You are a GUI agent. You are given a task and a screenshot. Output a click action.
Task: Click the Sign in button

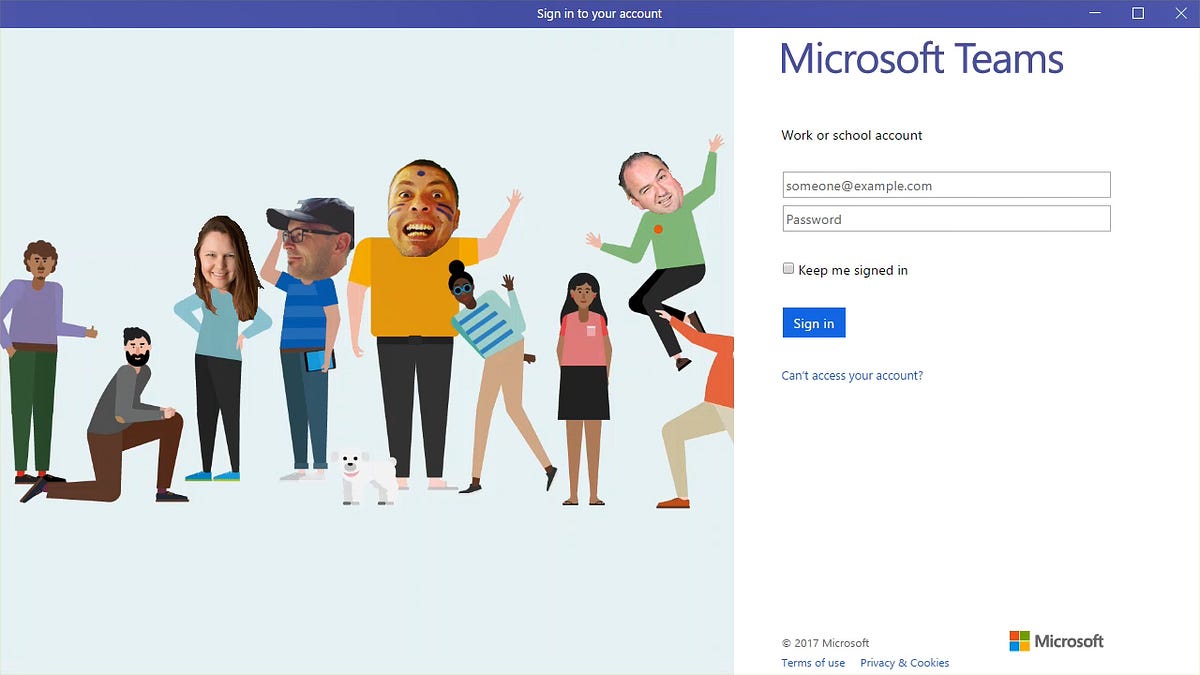[813, 322]
